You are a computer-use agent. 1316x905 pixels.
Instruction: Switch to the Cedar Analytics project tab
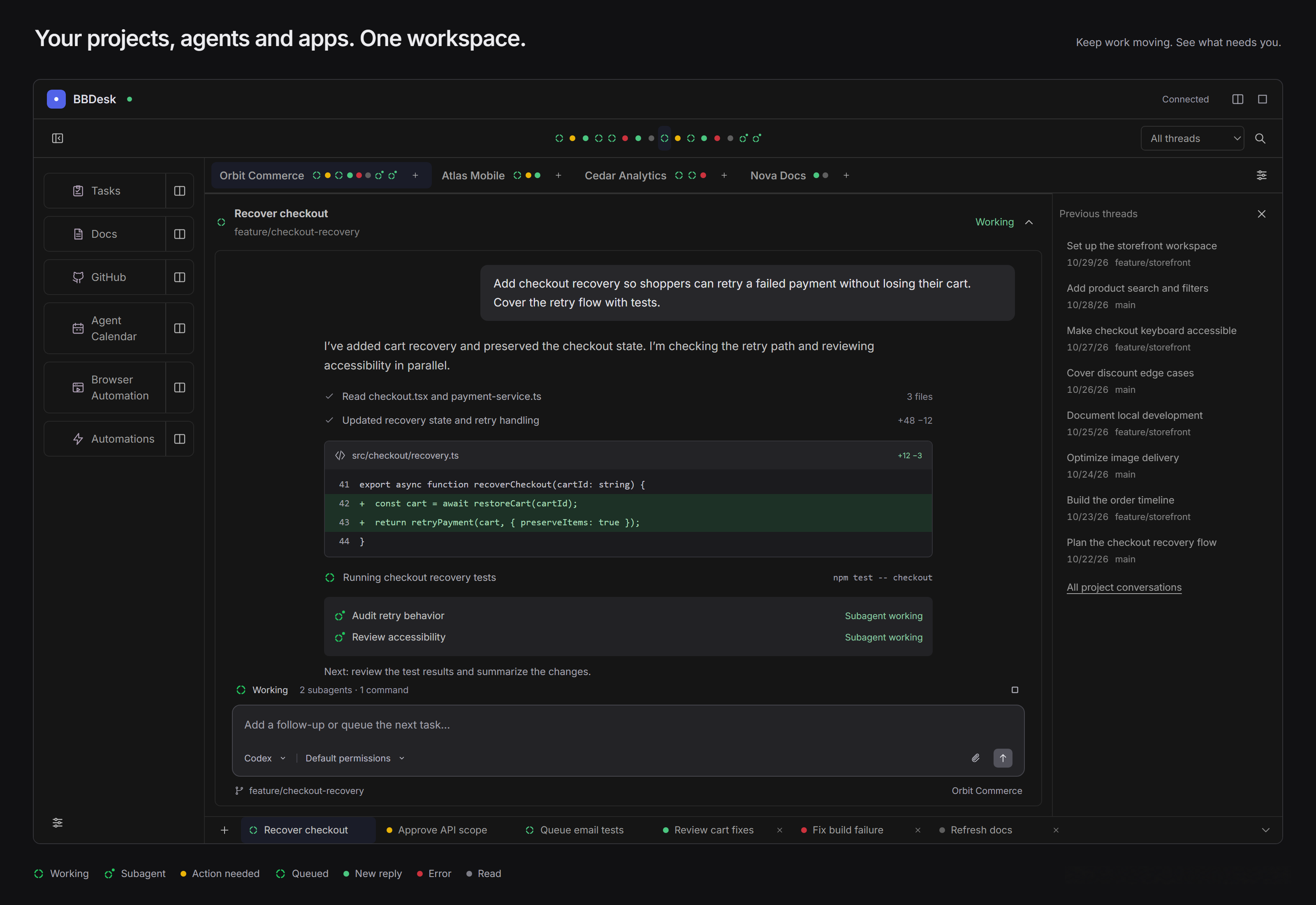point(625,176)
